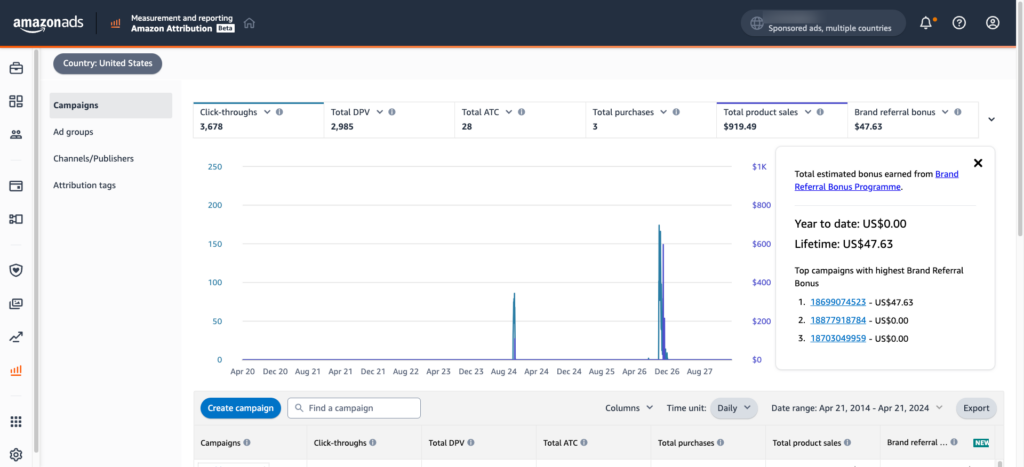Expand the Click-throughs metric dropdown
This screenshot has width=1024, height=467.
pos(266,112)
